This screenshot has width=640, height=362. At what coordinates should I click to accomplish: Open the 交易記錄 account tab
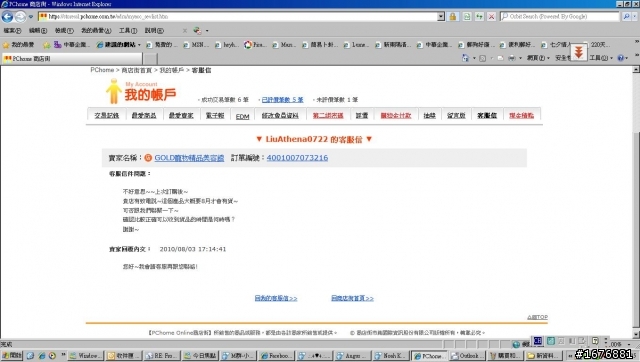(107, 115)
